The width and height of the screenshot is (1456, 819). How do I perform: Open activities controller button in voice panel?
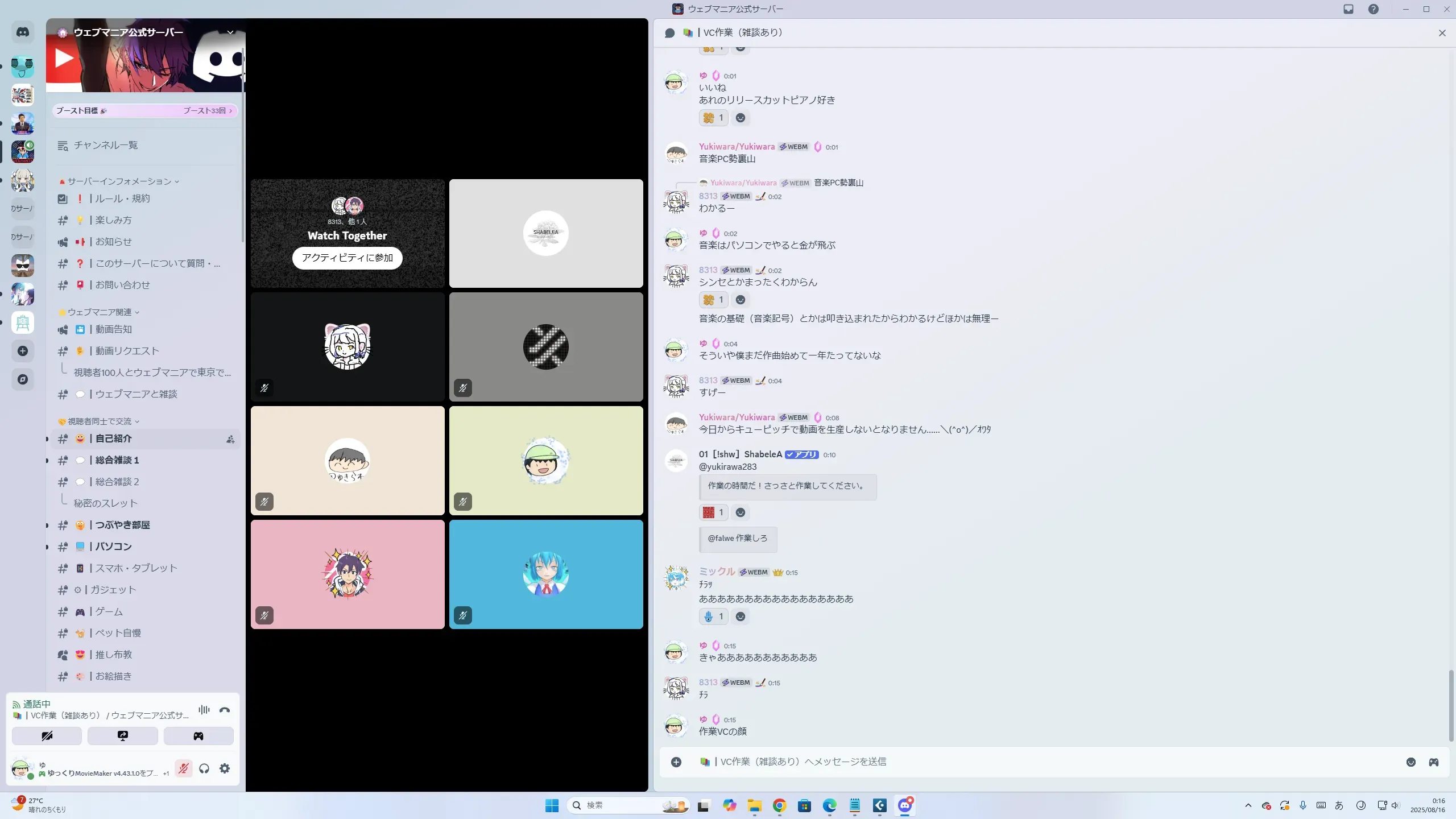(198, 735)
